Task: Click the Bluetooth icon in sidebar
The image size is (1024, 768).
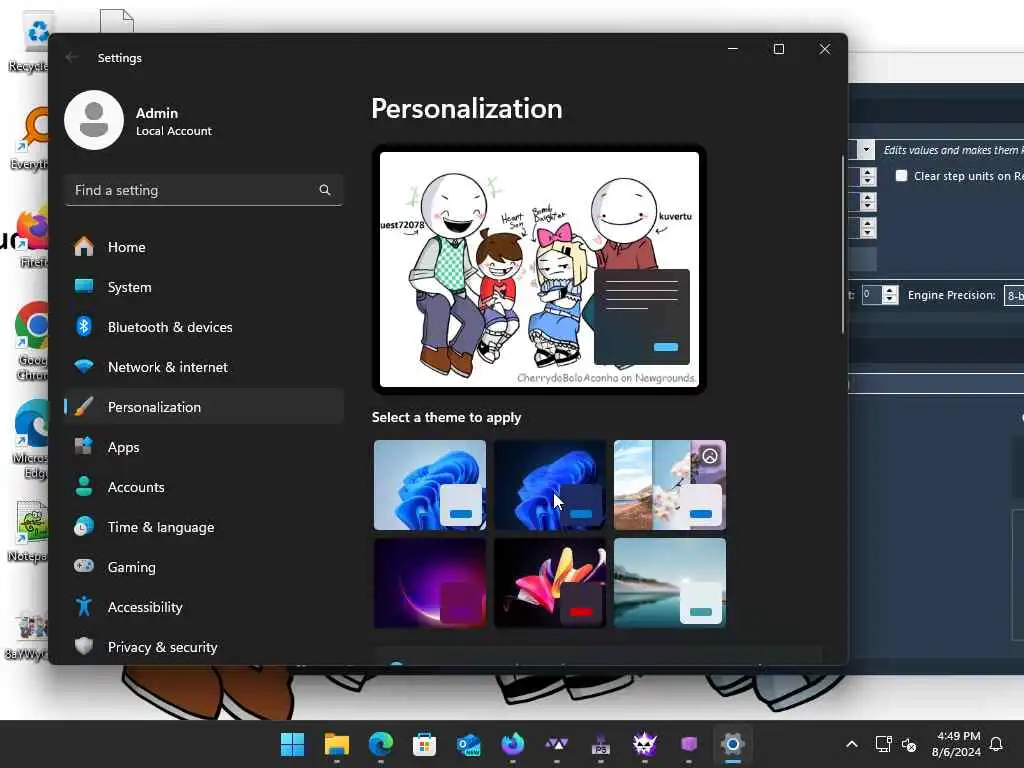Action: click(x=84, y=326)
